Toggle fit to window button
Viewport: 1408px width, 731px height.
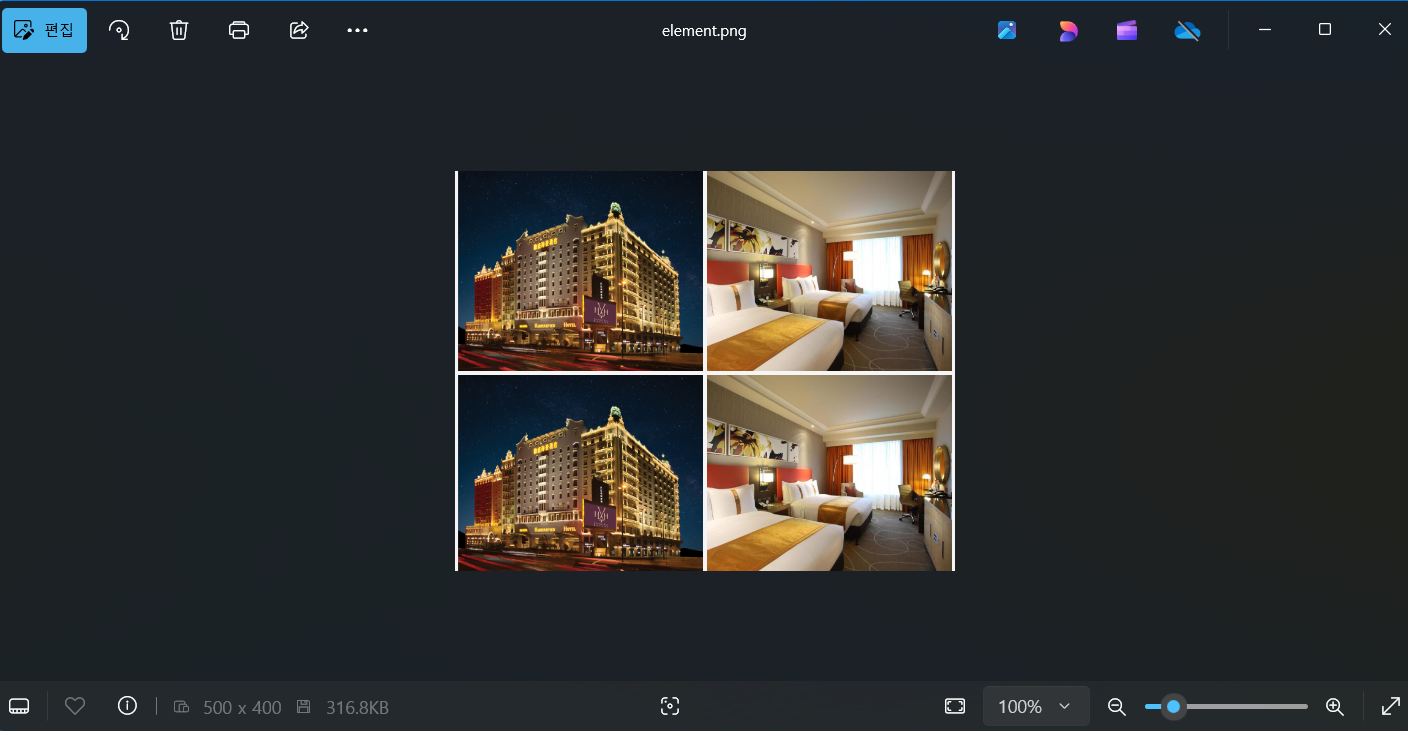pyautogui.click(x=955, y=707)
